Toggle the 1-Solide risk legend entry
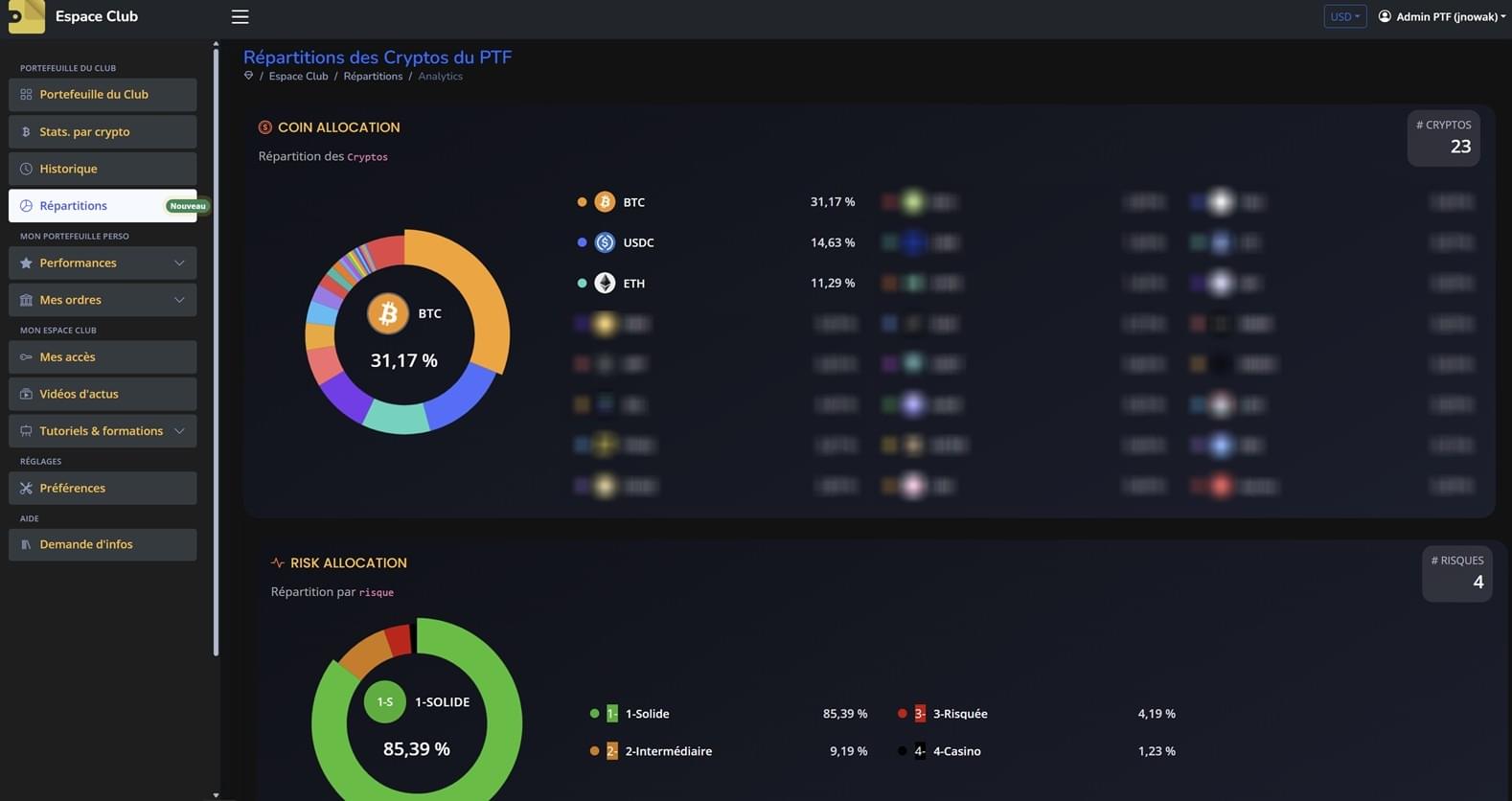The height and width of the screenshot is (801, 1512). tap(647, 714)
